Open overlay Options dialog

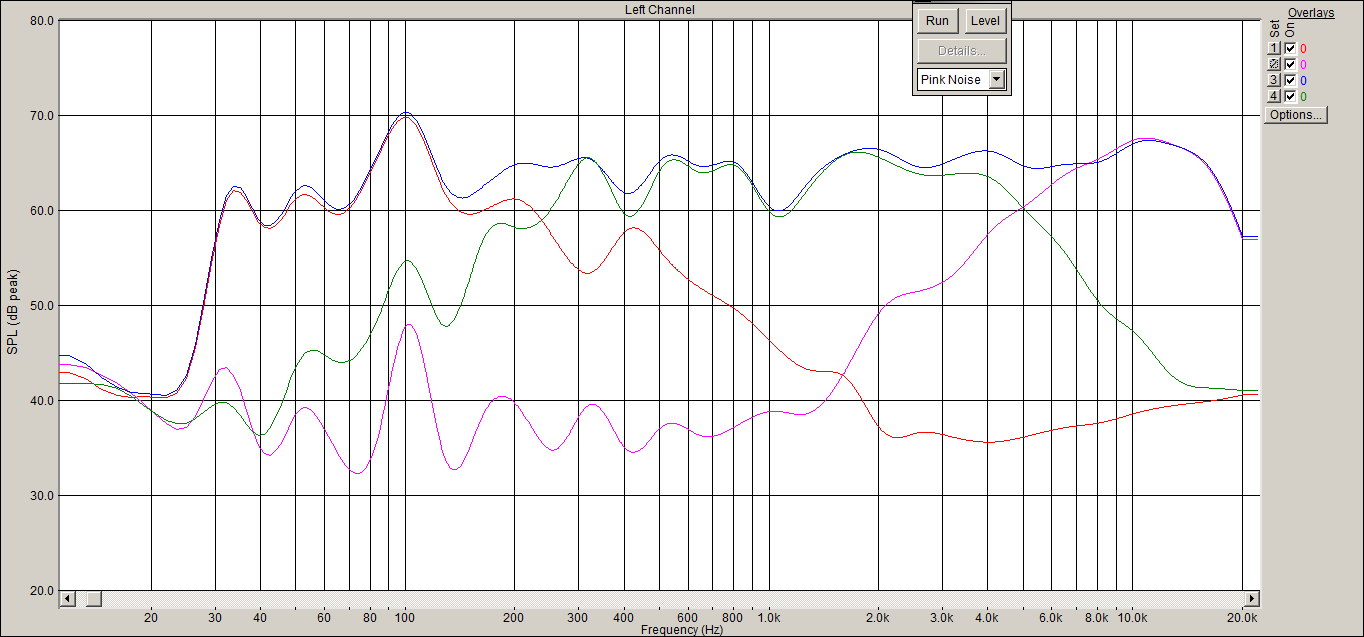point(1296,115)
